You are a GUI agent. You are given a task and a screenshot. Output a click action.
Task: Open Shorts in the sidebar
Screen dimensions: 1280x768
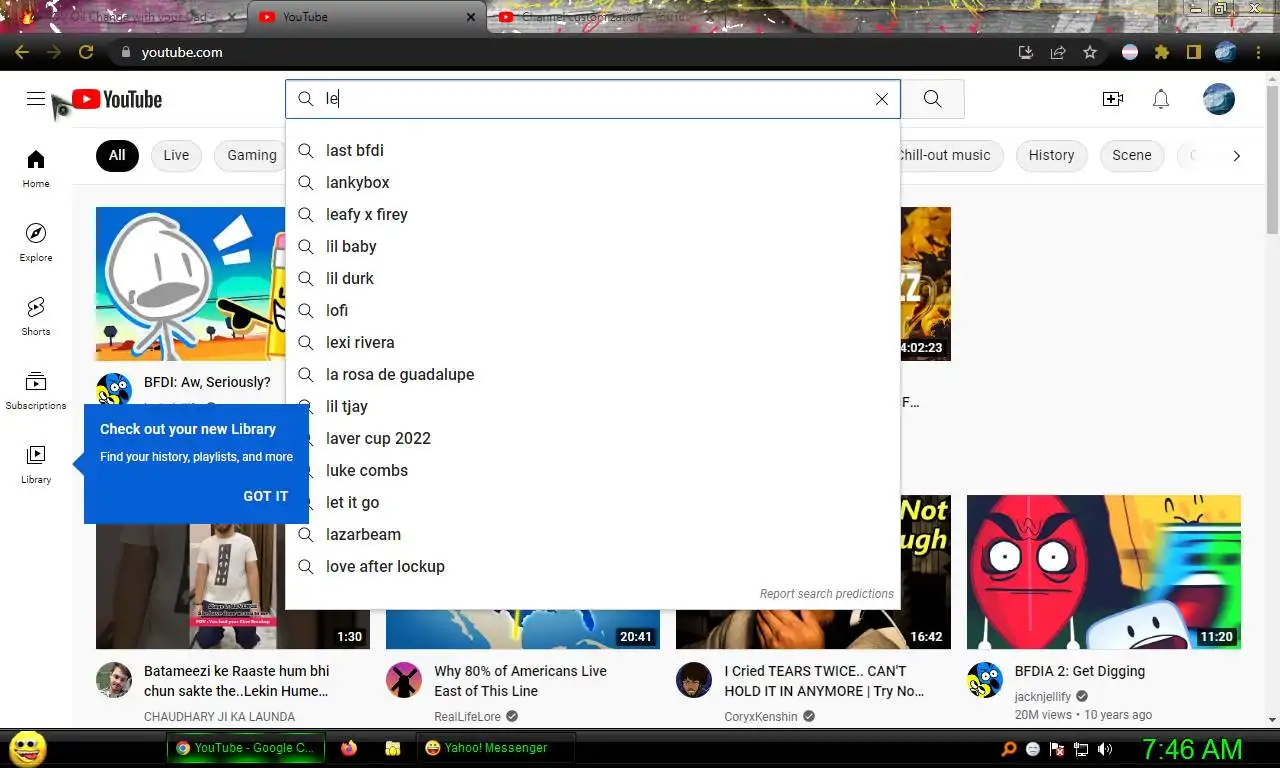[36, 316]
